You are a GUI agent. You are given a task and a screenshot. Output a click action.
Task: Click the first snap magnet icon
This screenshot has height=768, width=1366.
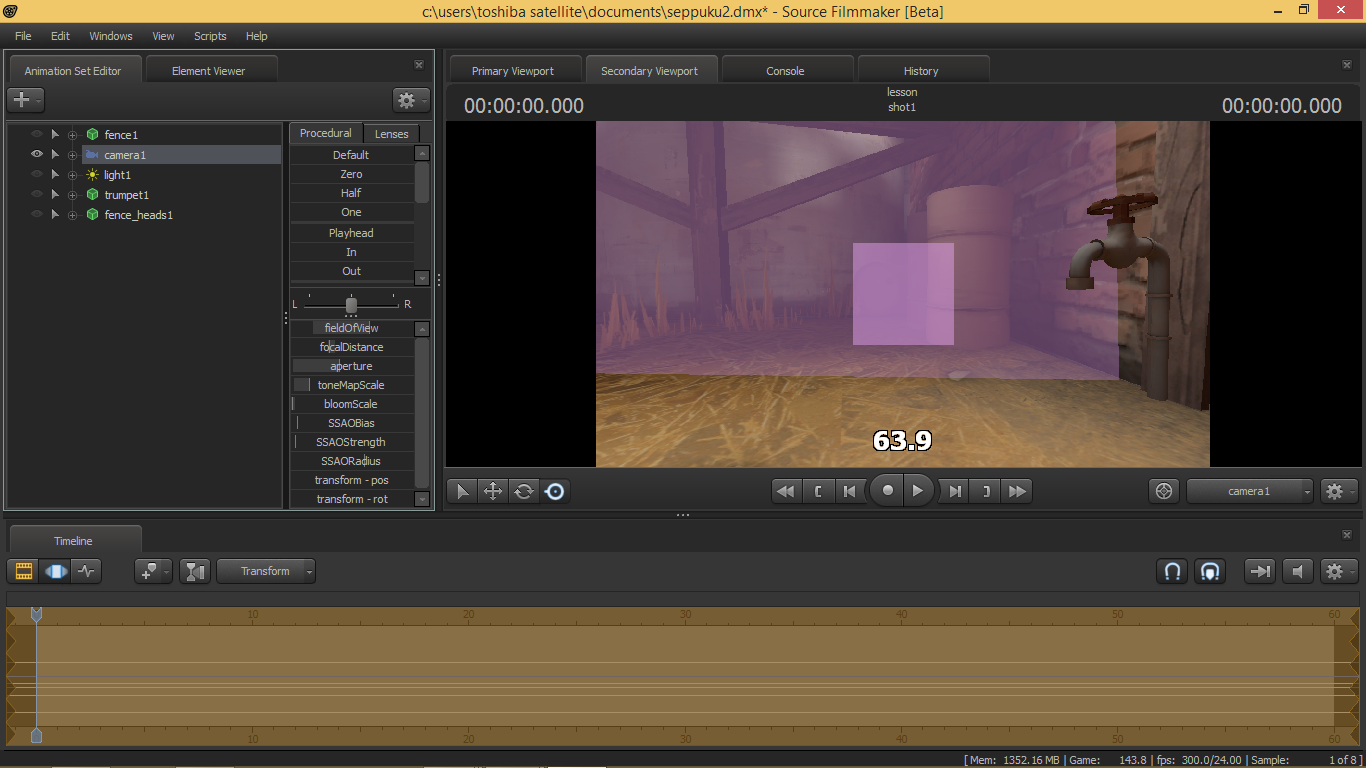(1173, 571)
